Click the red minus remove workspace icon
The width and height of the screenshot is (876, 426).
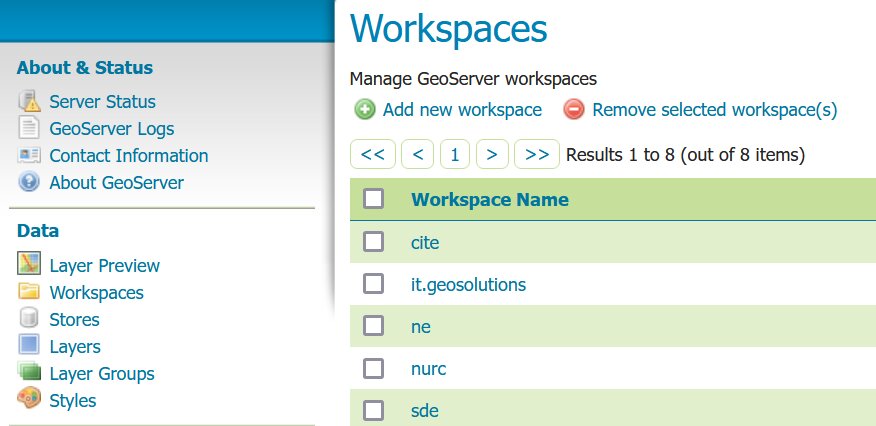[574, 109]
